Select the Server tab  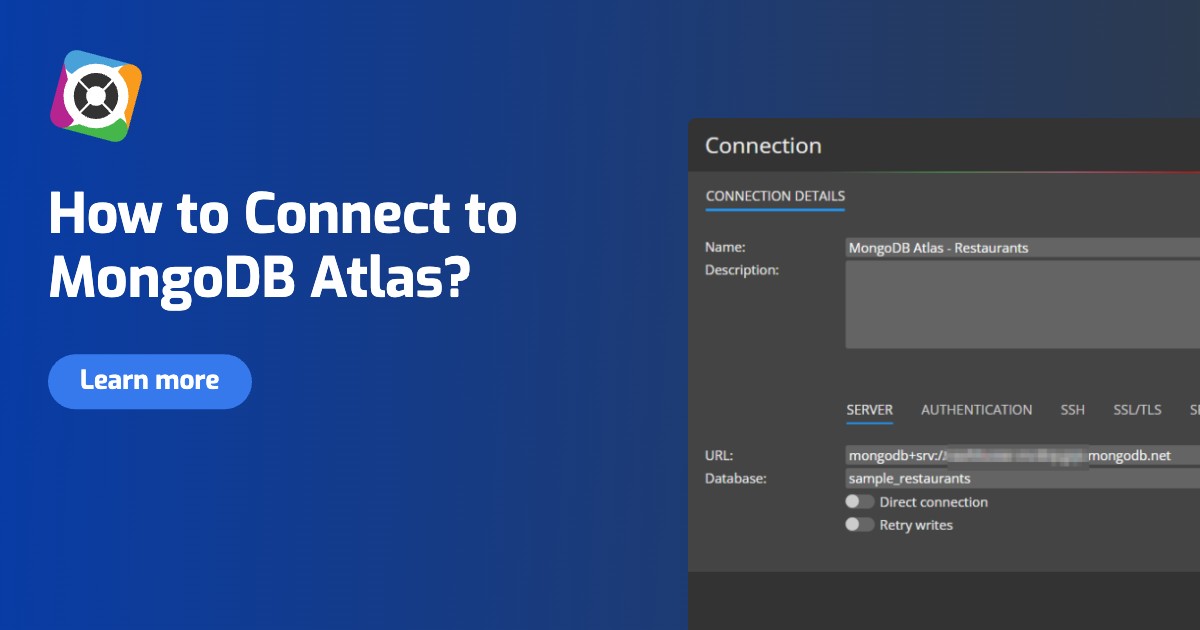[x=870, y=410]
